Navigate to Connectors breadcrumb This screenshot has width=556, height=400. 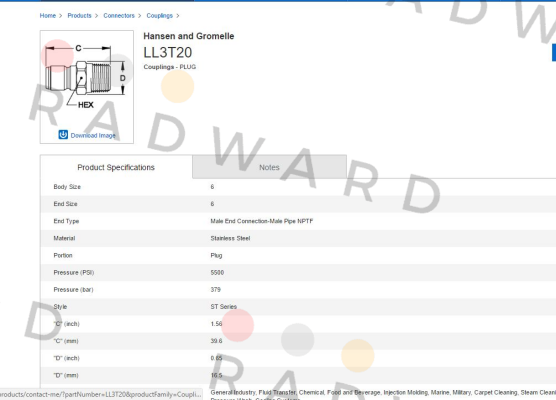pos(119,16)
